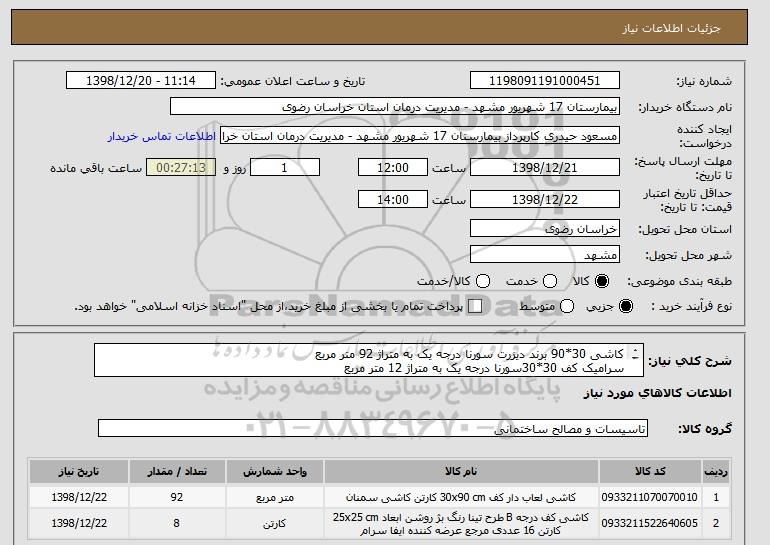Click the validity hour field 14:00
The width and height of the screenshot is (770, 545).
click(x=393, y=199)
